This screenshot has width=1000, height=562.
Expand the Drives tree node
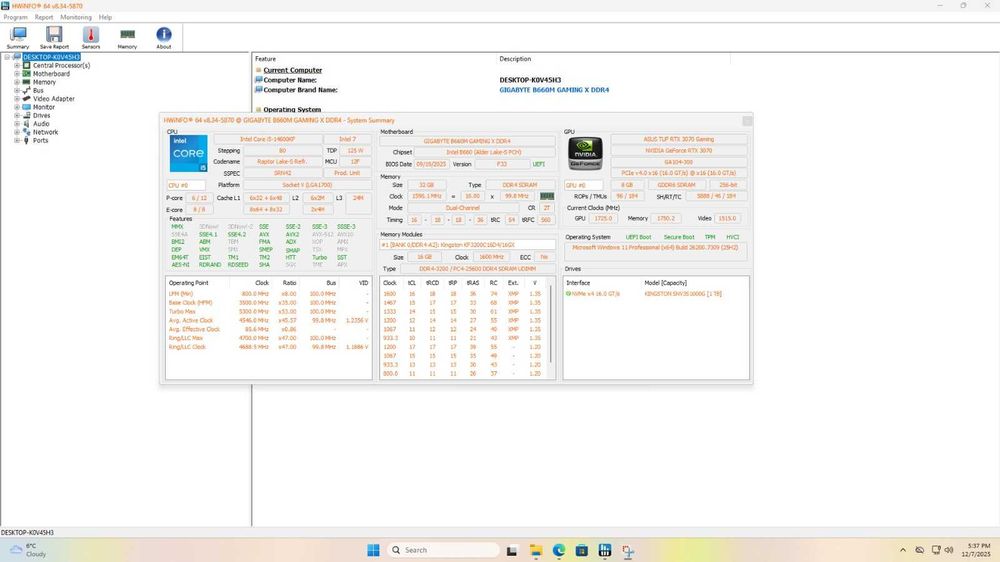click(x=17, y=115)
